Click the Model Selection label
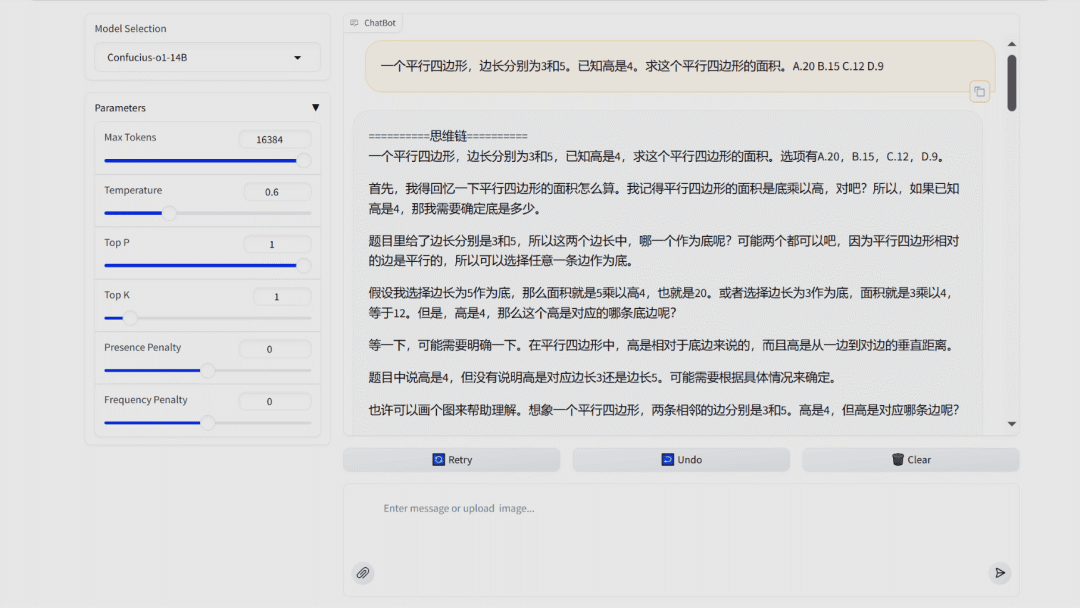The image size is (1080, 608). click(130, 28)
